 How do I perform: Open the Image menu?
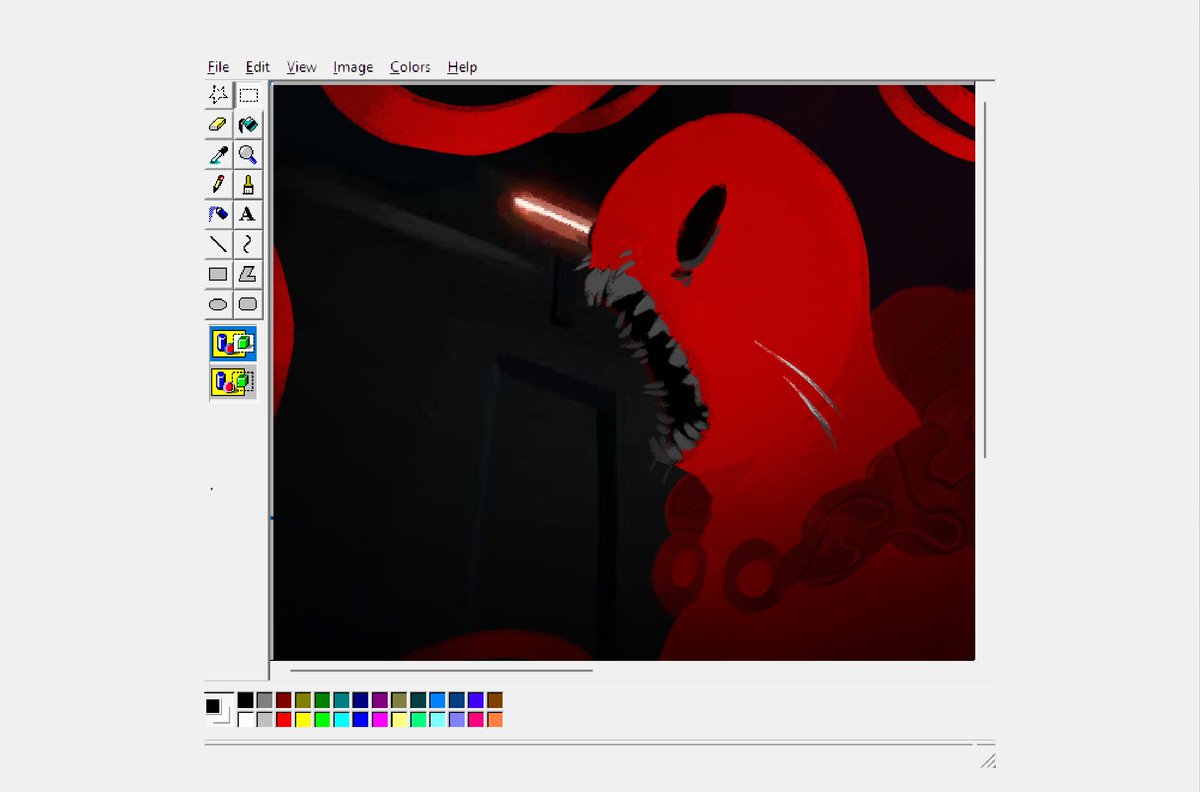tap(353, 67)
